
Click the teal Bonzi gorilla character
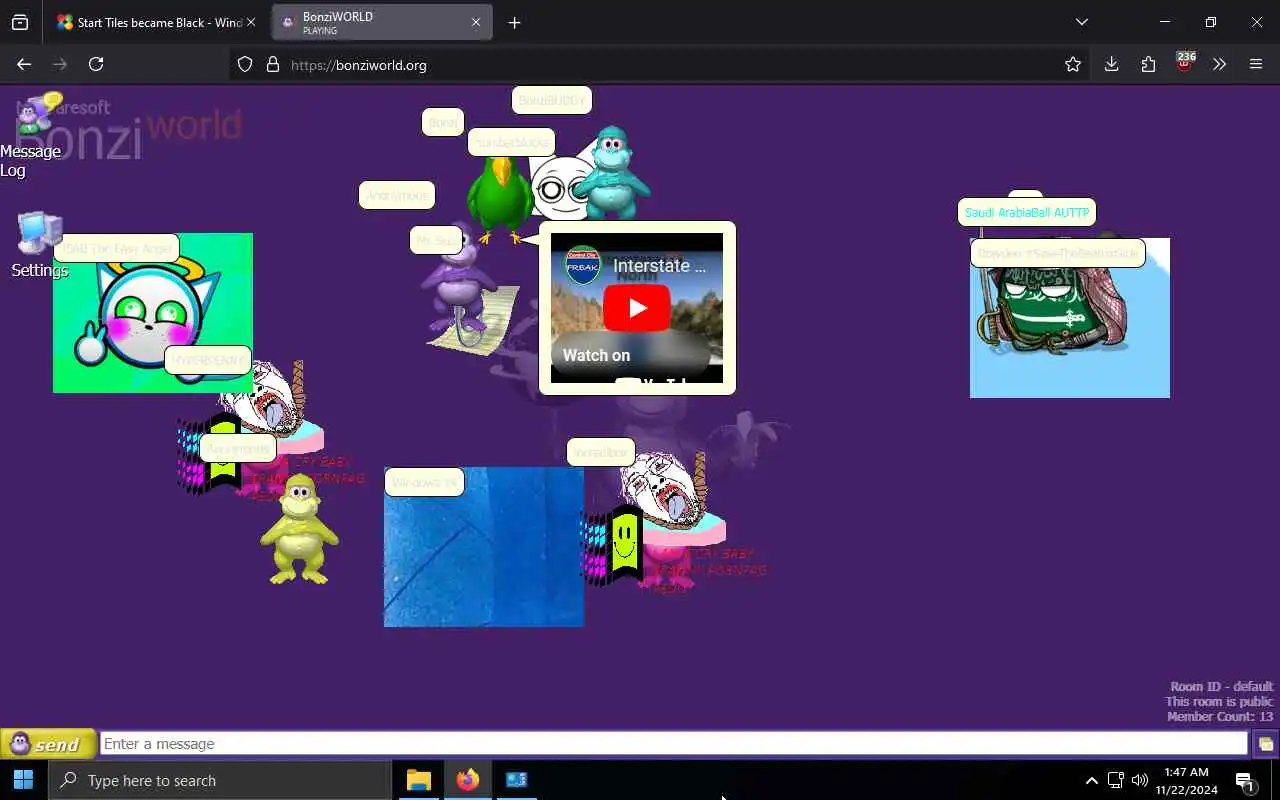(610, 172)
